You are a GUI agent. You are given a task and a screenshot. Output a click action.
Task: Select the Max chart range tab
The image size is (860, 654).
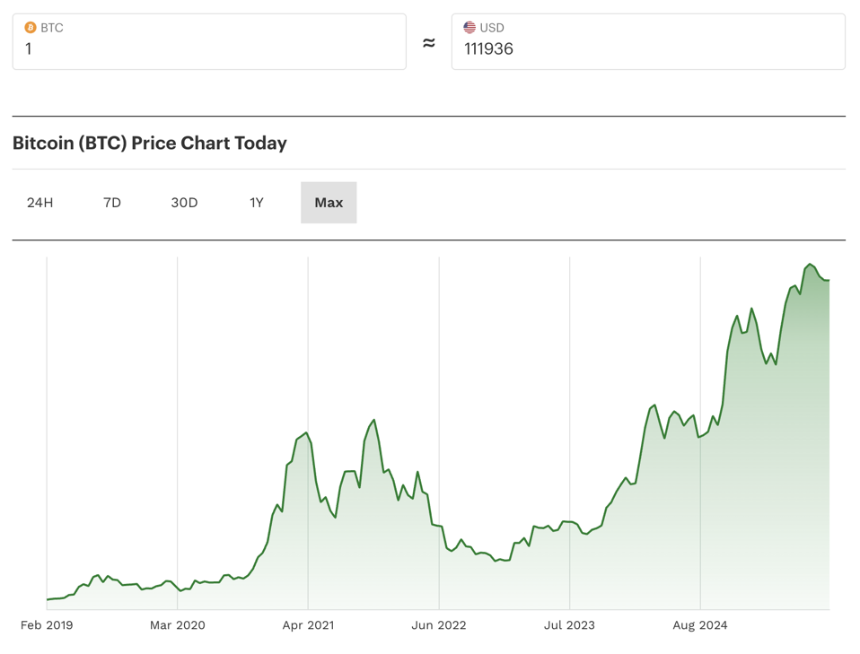329,202
